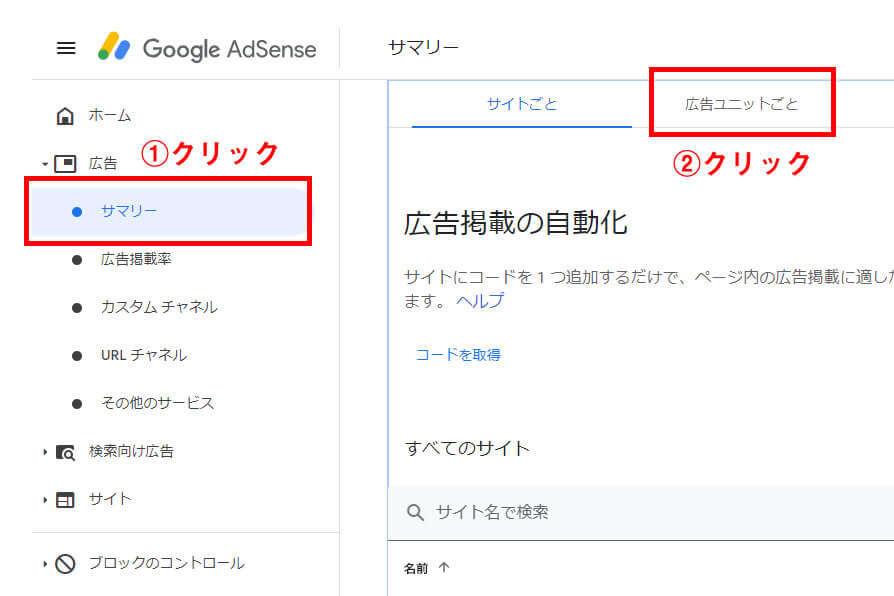Open the ヘルプ link
The width and height of the screenshot is (894, 596).
480,301
